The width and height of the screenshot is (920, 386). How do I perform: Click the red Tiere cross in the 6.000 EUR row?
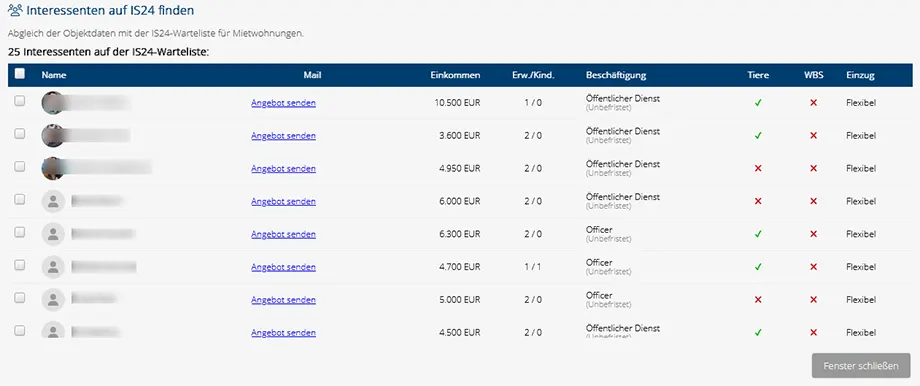(x=758, y=201)
